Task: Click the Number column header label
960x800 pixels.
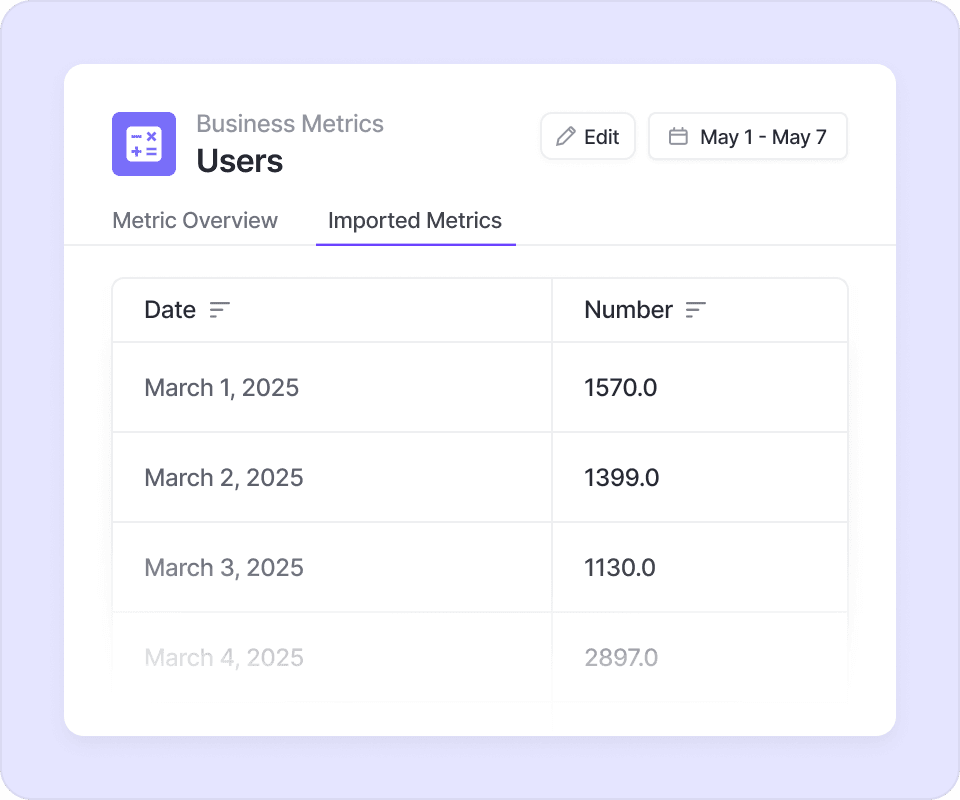Action: 628,310
